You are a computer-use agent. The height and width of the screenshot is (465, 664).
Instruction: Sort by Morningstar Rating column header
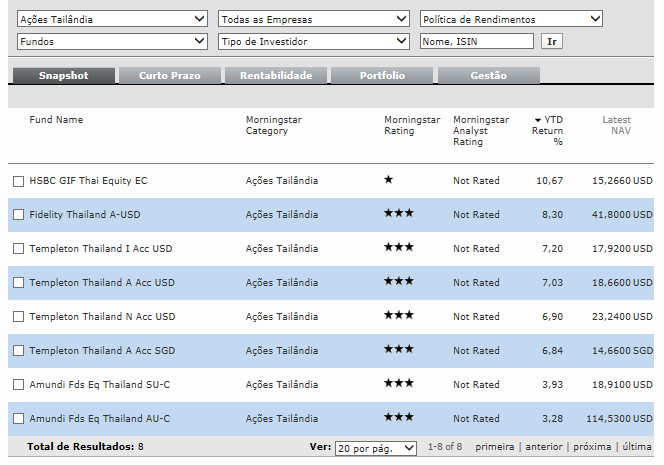pos(412,125)
